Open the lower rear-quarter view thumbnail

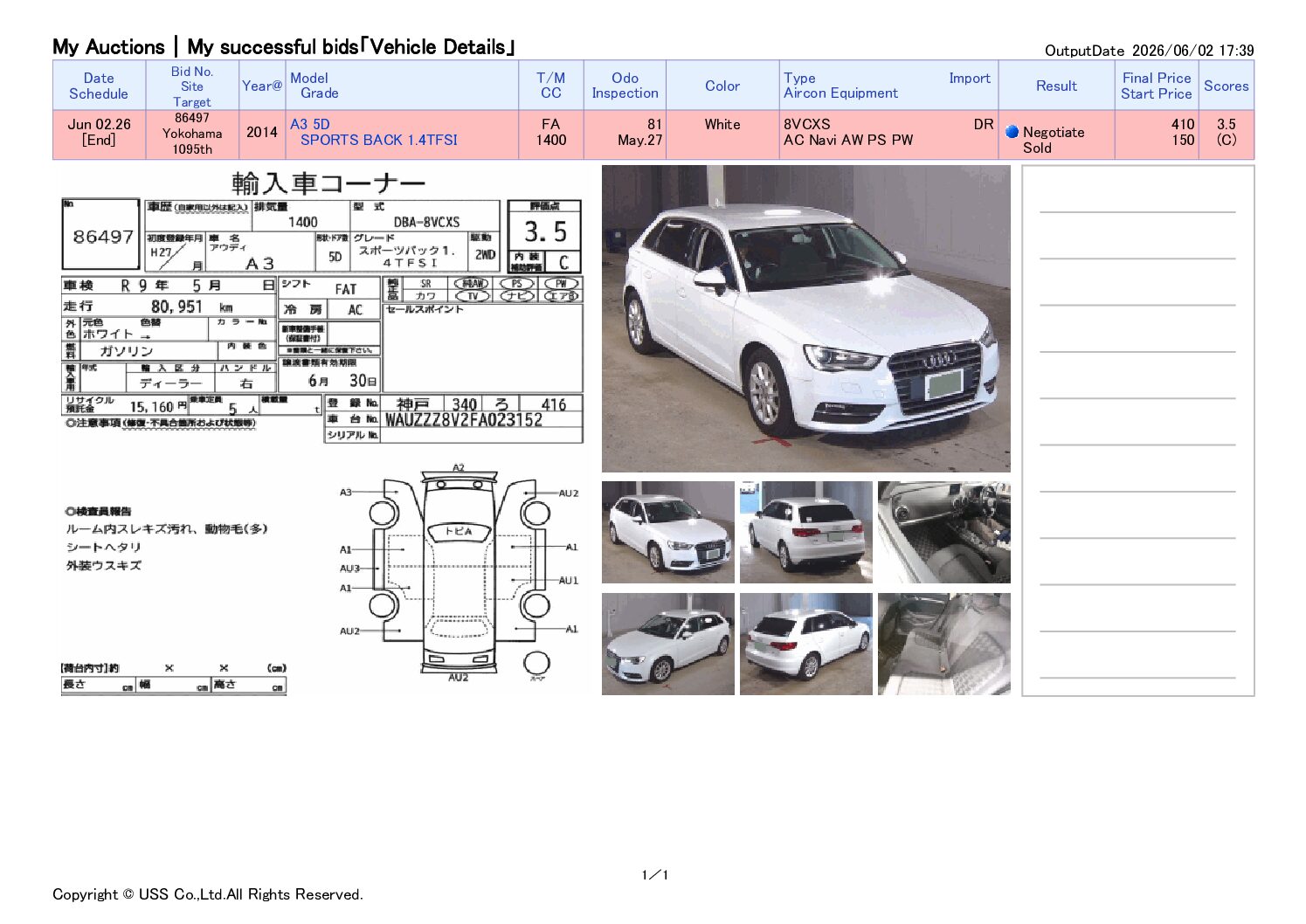point(805,644)
